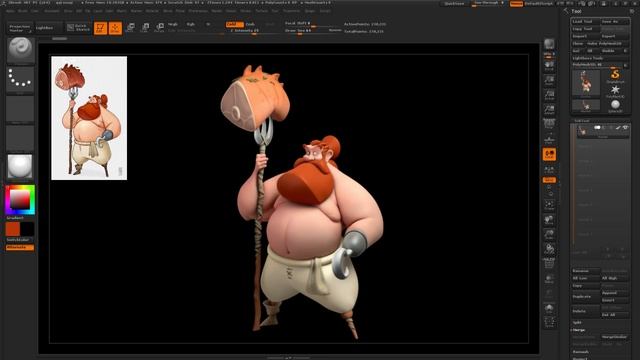Click Duplicate subtool
This screenshot has width=640, height=360.
[x=585, y=296]
